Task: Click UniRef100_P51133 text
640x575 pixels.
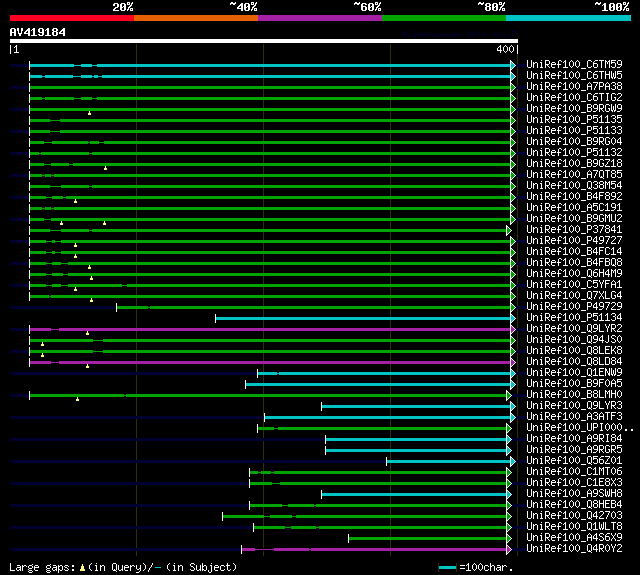Action: (574, 131)
